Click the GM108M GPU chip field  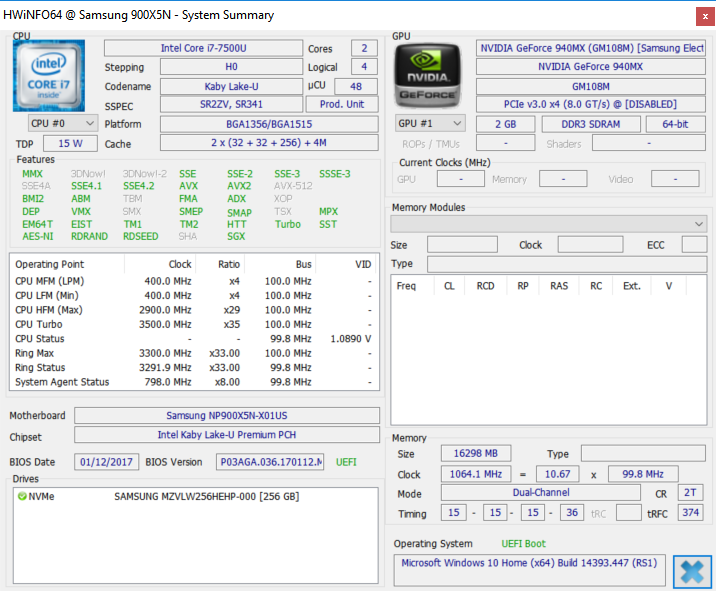591,86
